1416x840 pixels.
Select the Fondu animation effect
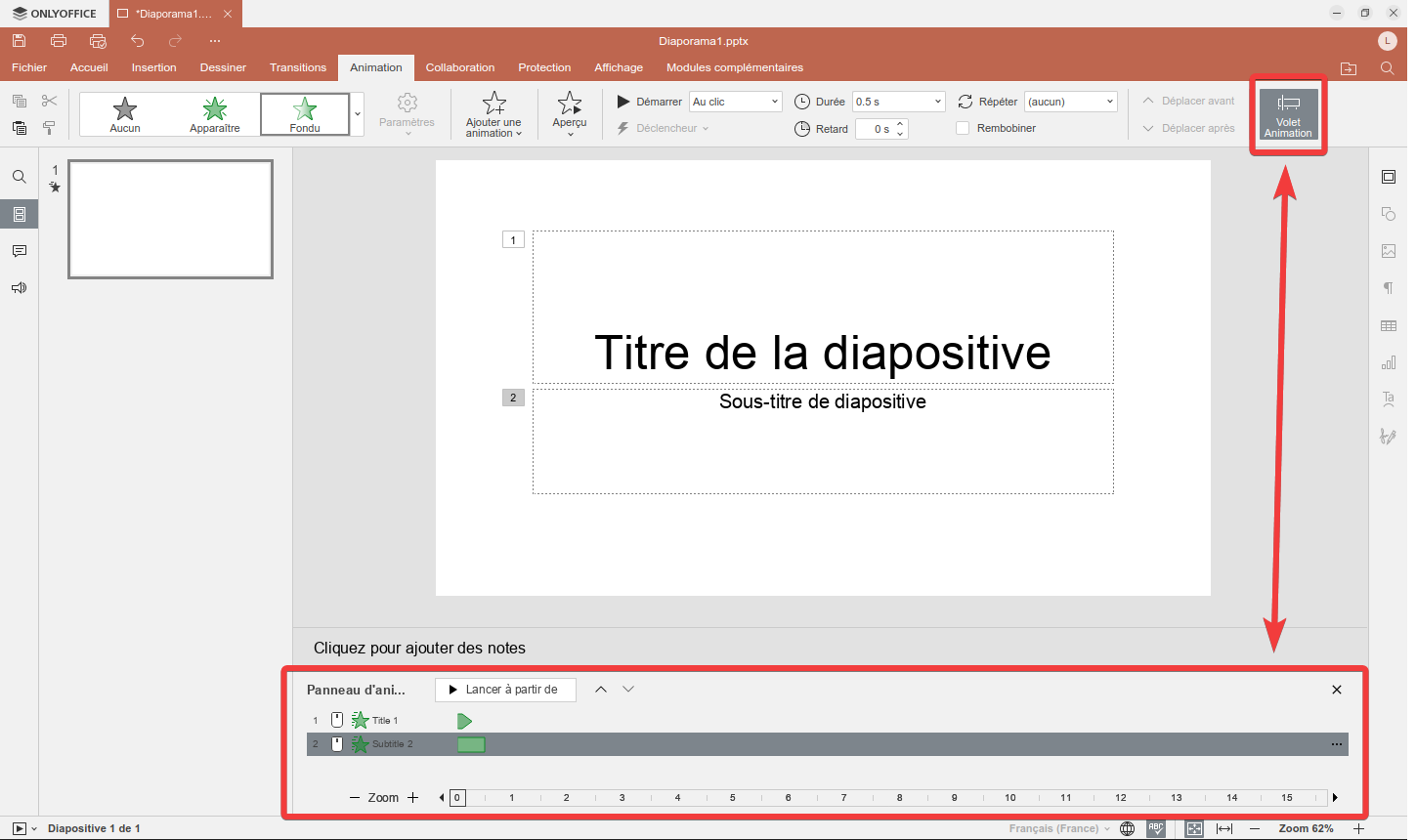pos(305,114)
